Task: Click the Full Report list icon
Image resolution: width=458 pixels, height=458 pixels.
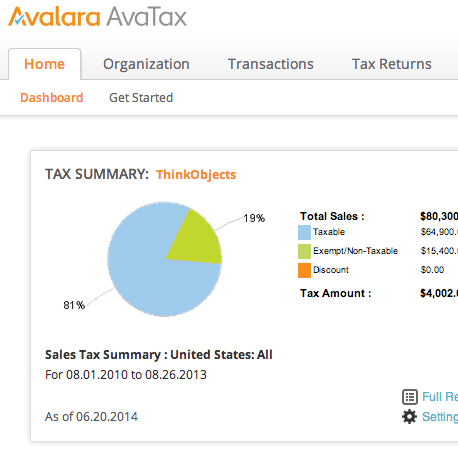Action: click(x=410, y=397)
